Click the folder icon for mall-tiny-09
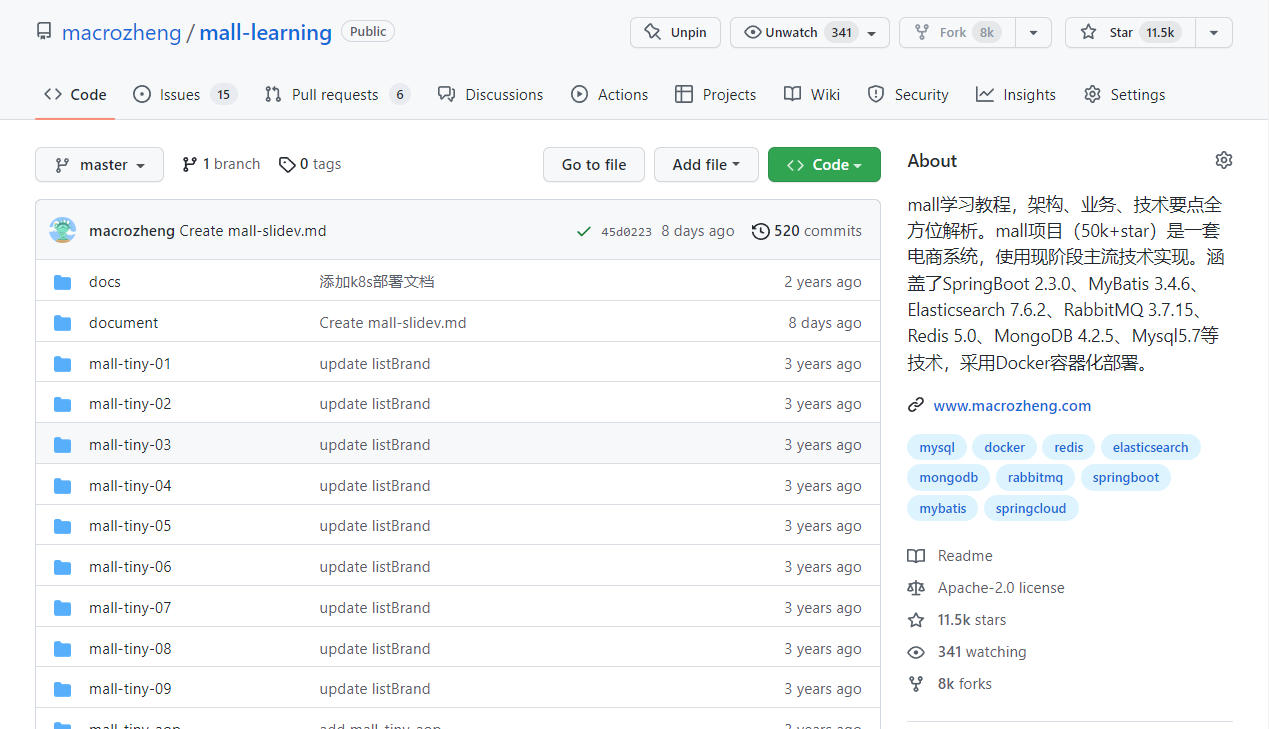Screen dimensions: 1269x729 tap(63, 689)
